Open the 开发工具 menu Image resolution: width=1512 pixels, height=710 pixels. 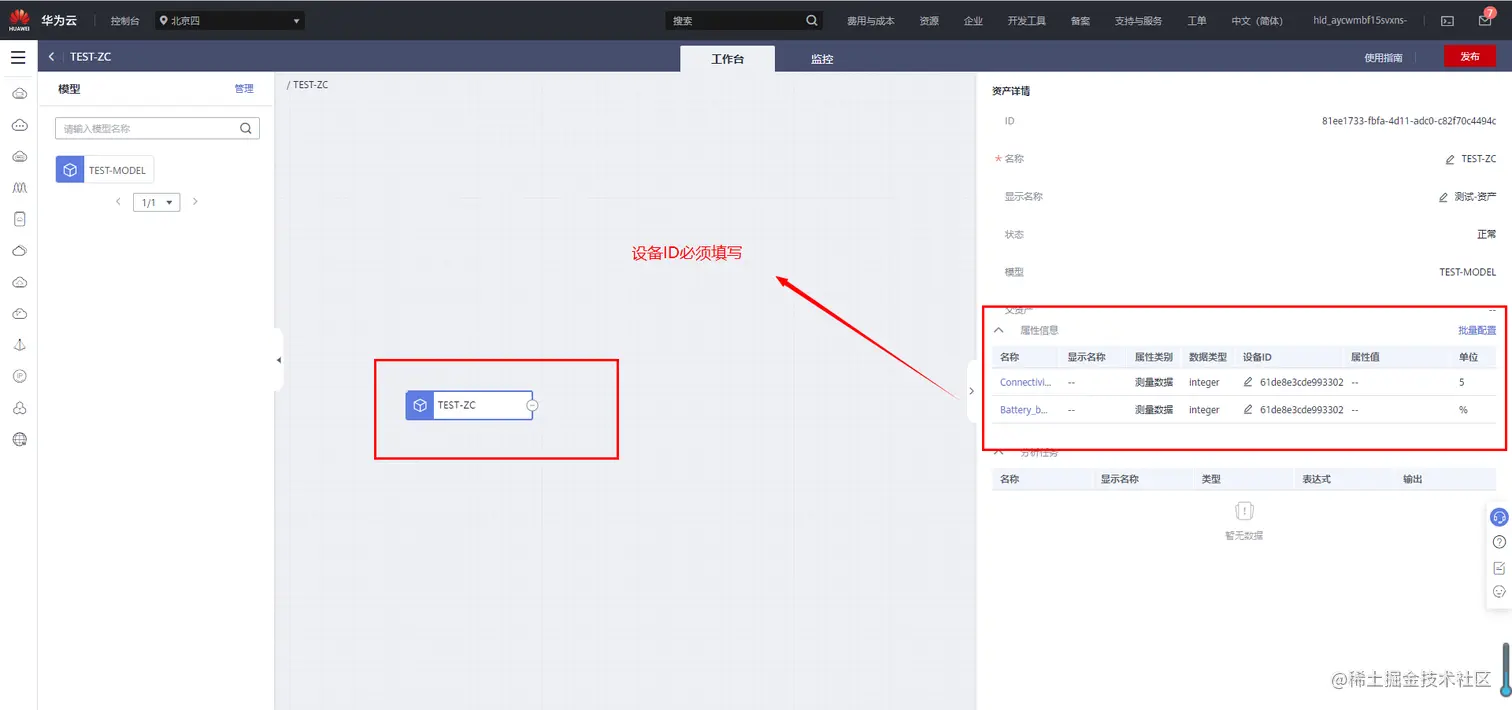(x=1027, y=20)
